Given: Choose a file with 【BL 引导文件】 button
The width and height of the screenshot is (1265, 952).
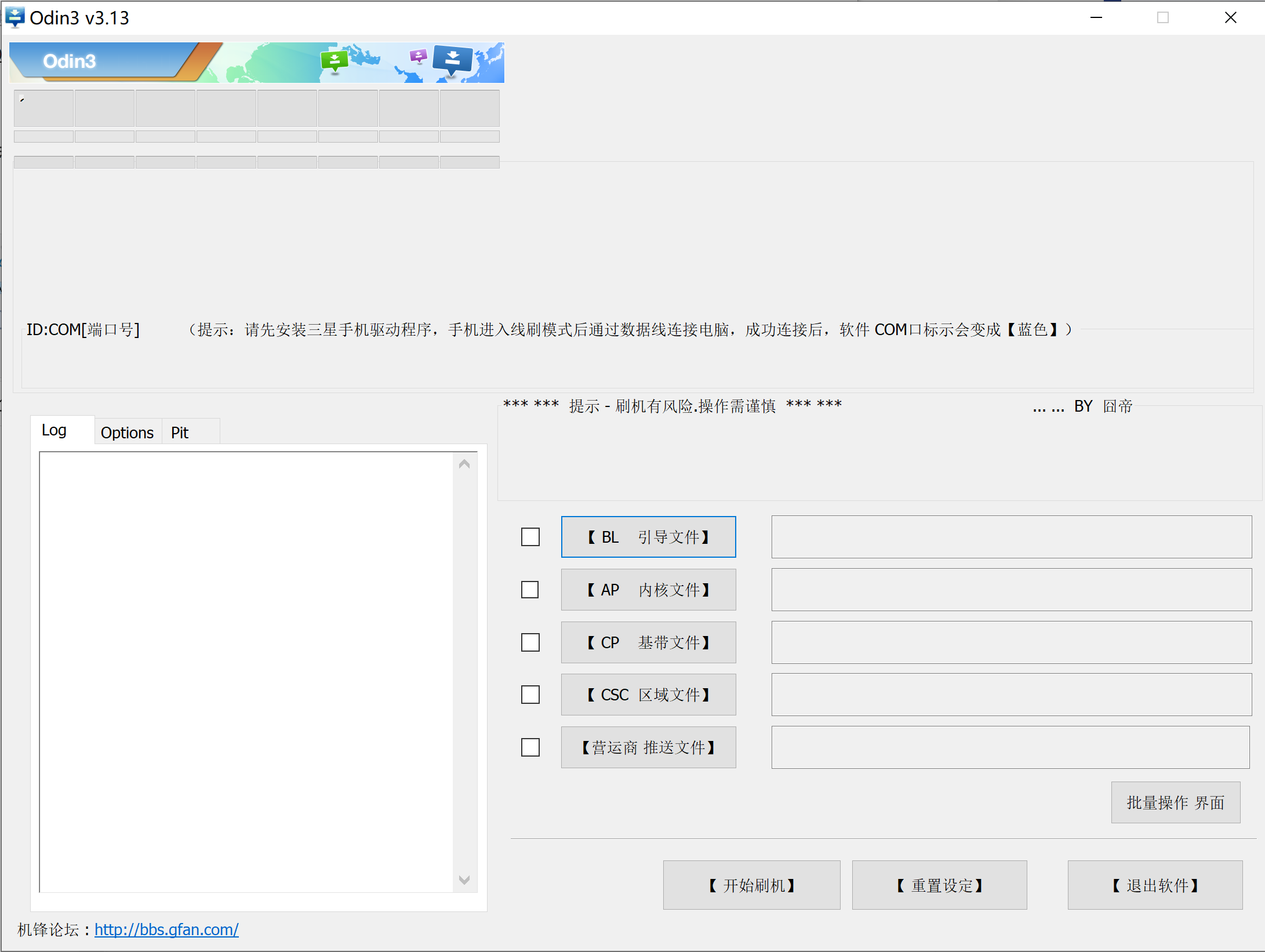Looking at the screenshot, I should point(648,537).
